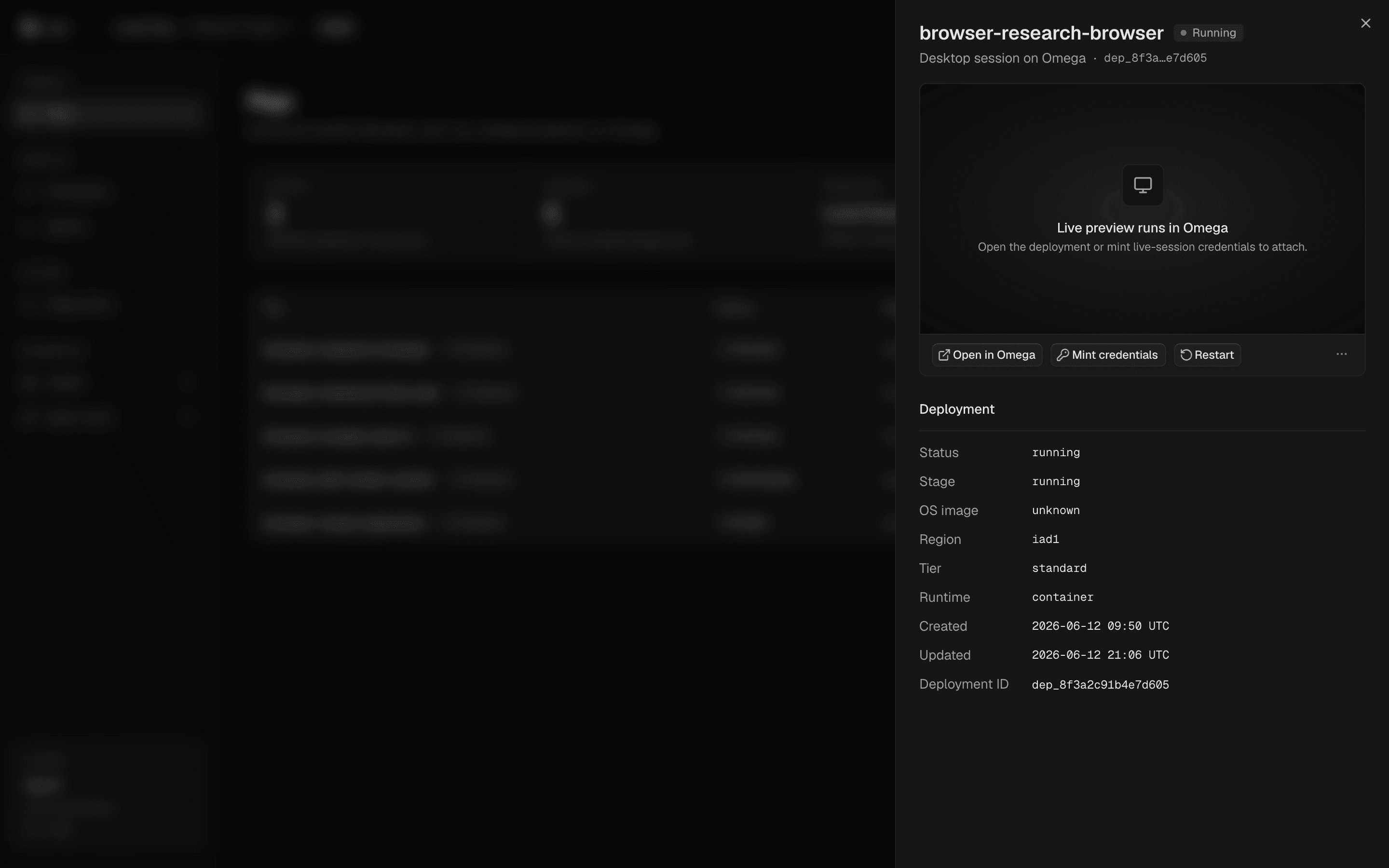Click 'Desktop session on Omega' subtitle
This screenshot has width=1389, height=868.
click(1002, 58)
